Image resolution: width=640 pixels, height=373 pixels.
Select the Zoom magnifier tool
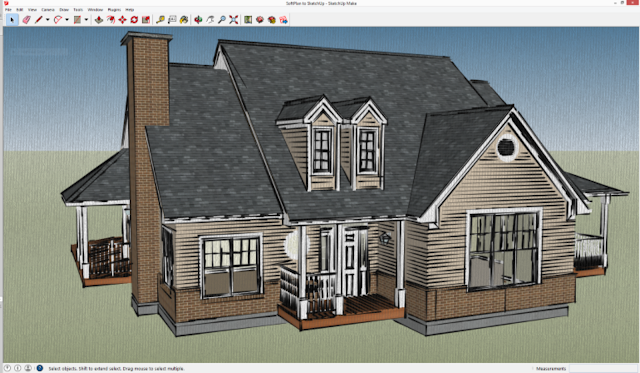tap(222, 20)
